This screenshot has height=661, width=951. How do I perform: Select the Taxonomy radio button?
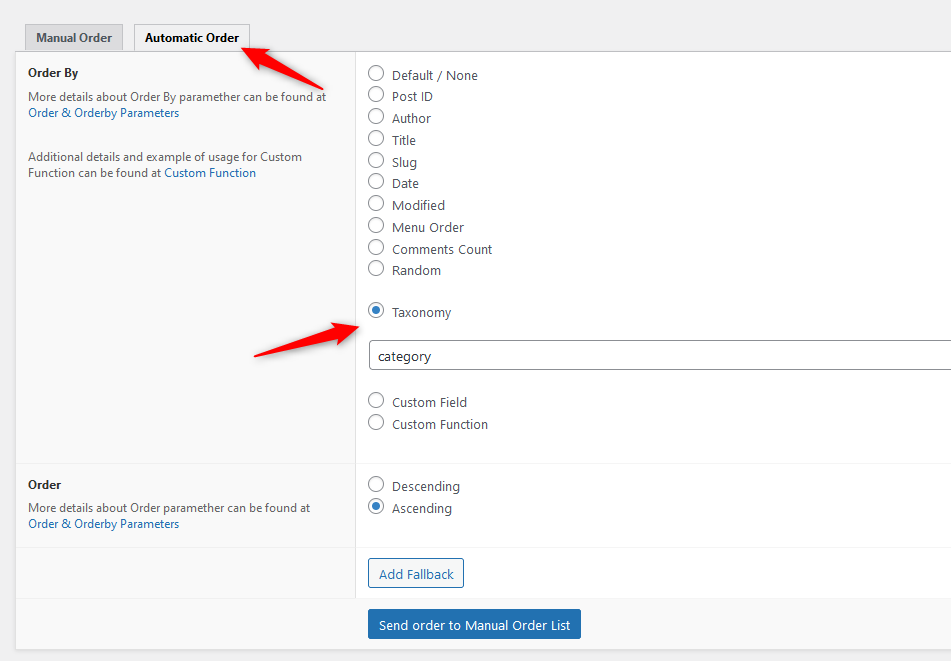[x=376, y=310]
